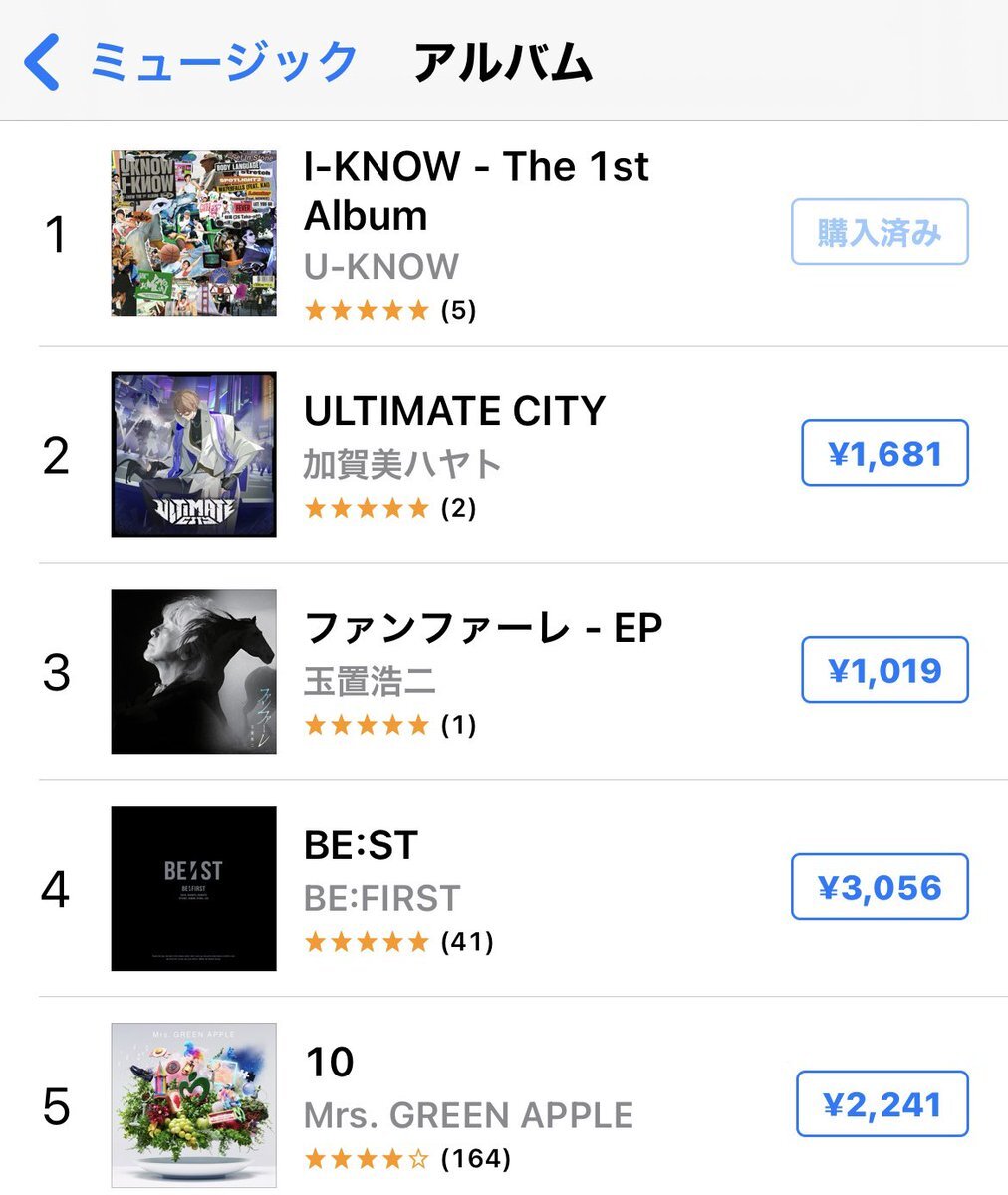Buy ファンファーレ EP for ¥1,019
The width and height of the screenshot is (1008, 1195).
tap(884, 670)
